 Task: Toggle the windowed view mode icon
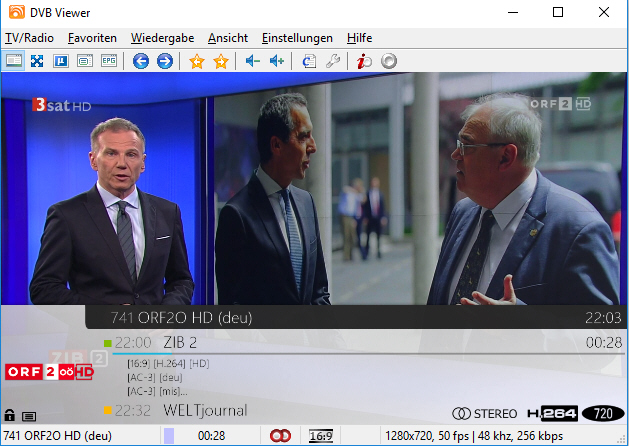coord(14,61)
